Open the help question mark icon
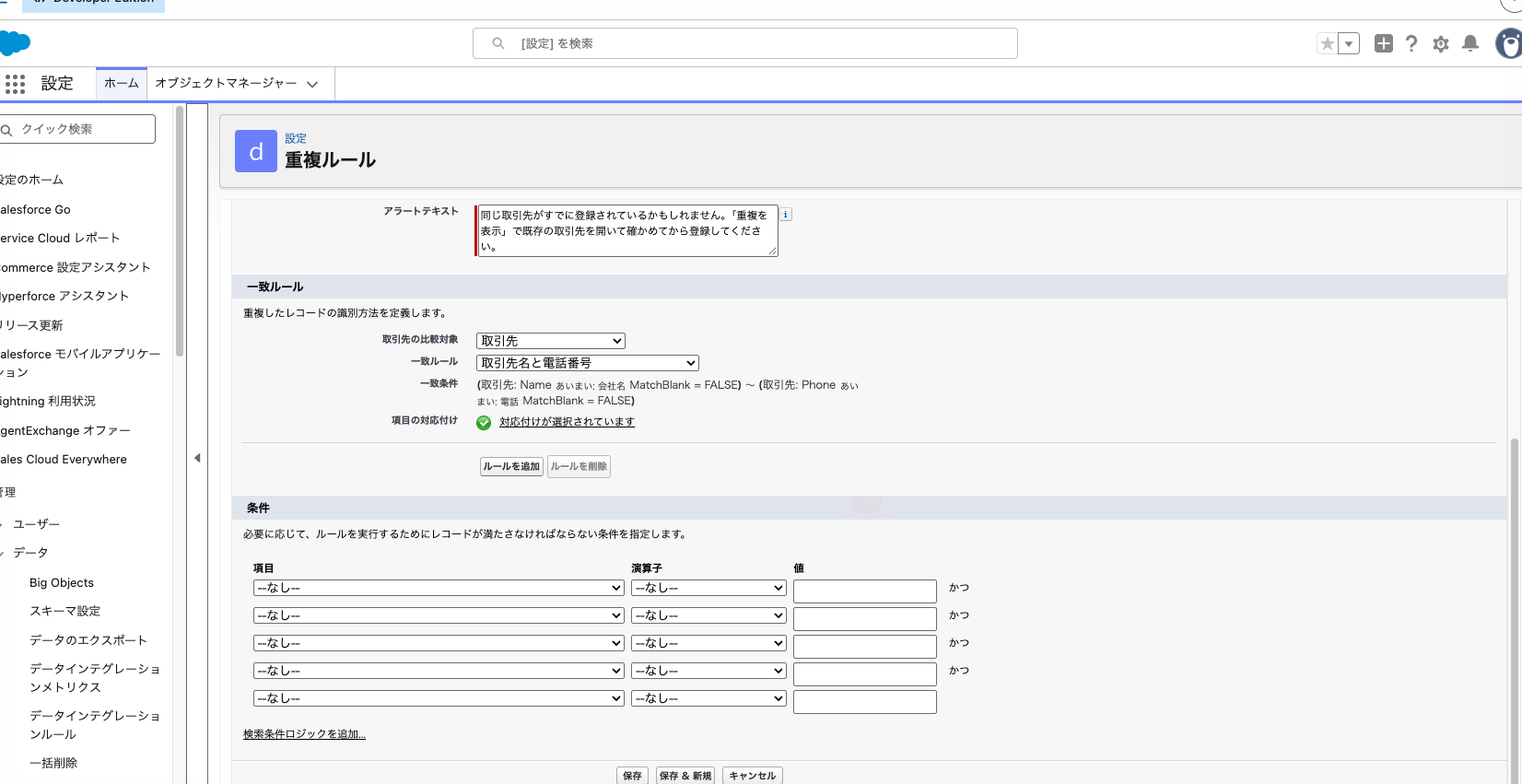The image size is (1522, 784). click(x=1411, y=43)
